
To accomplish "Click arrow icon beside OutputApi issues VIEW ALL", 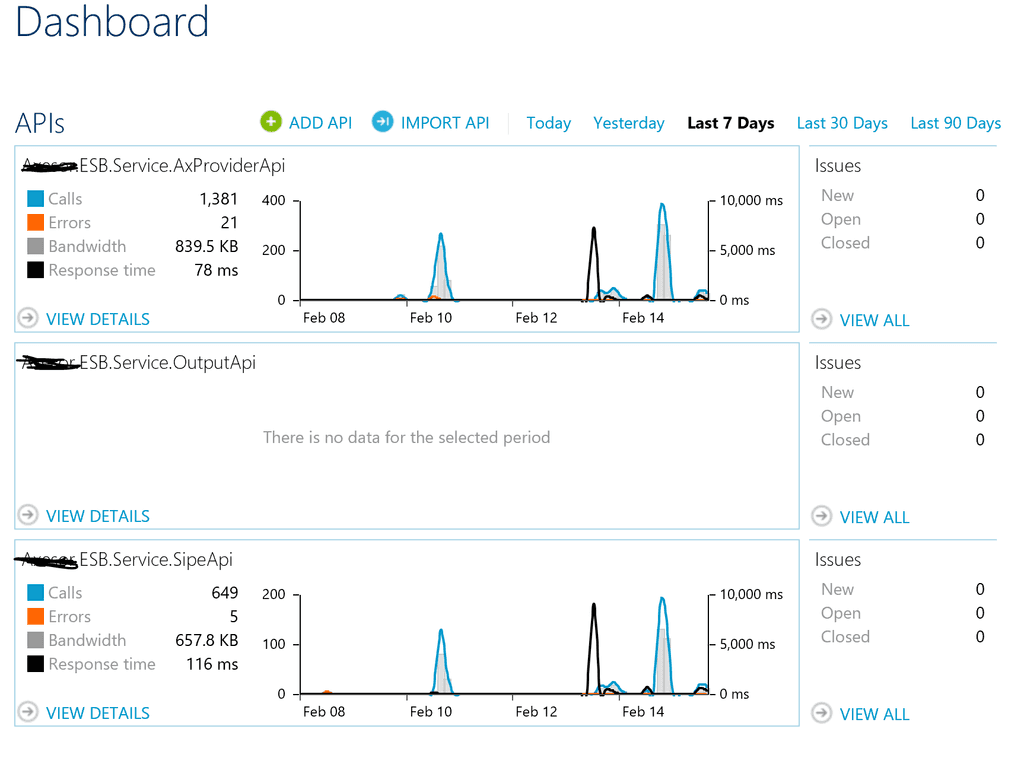I will 822,517.
